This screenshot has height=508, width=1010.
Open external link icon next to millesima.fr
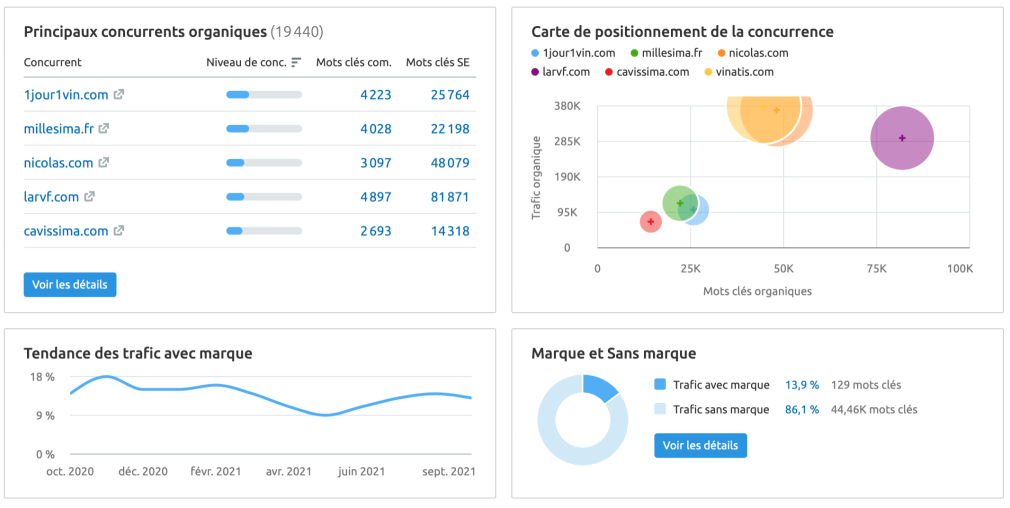[104, 128]
